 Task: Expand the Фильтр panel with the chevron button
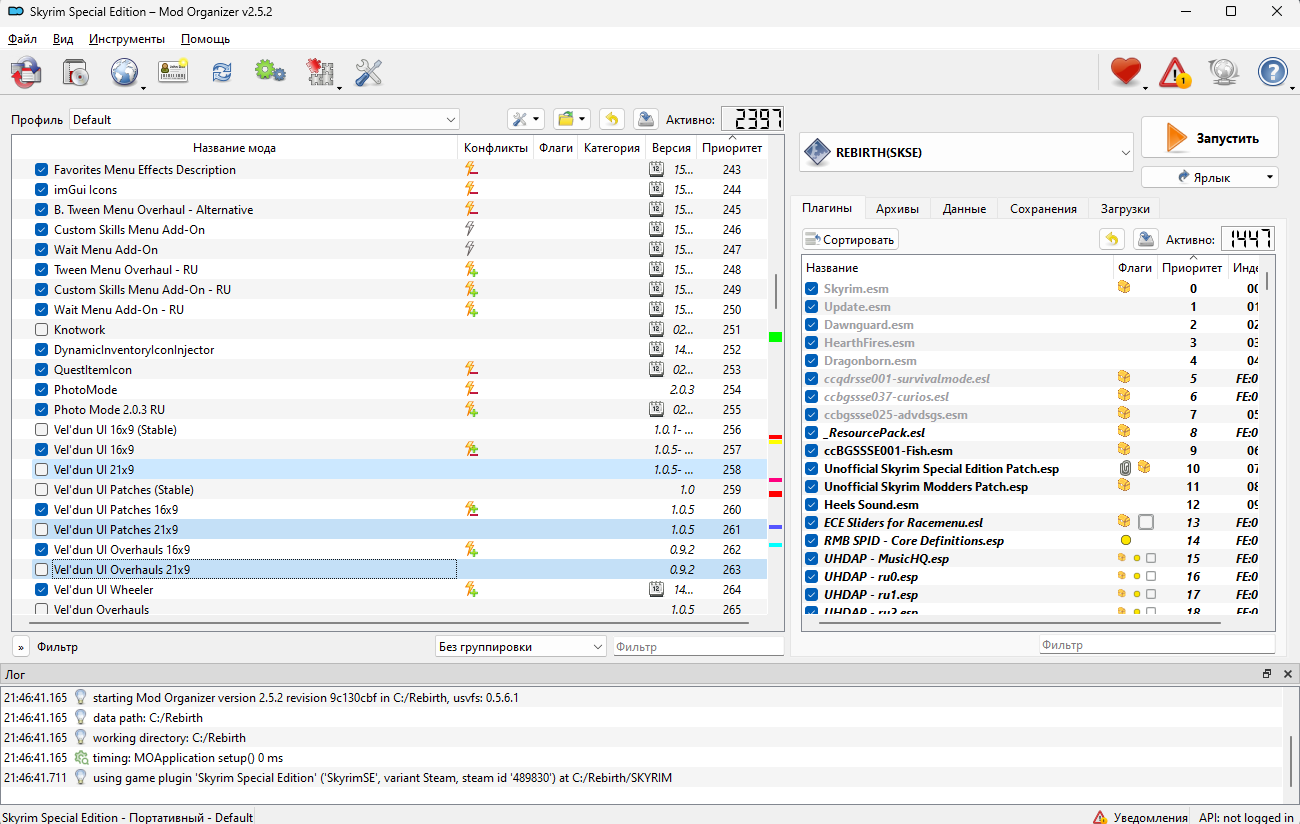click(x=21, y=647)
